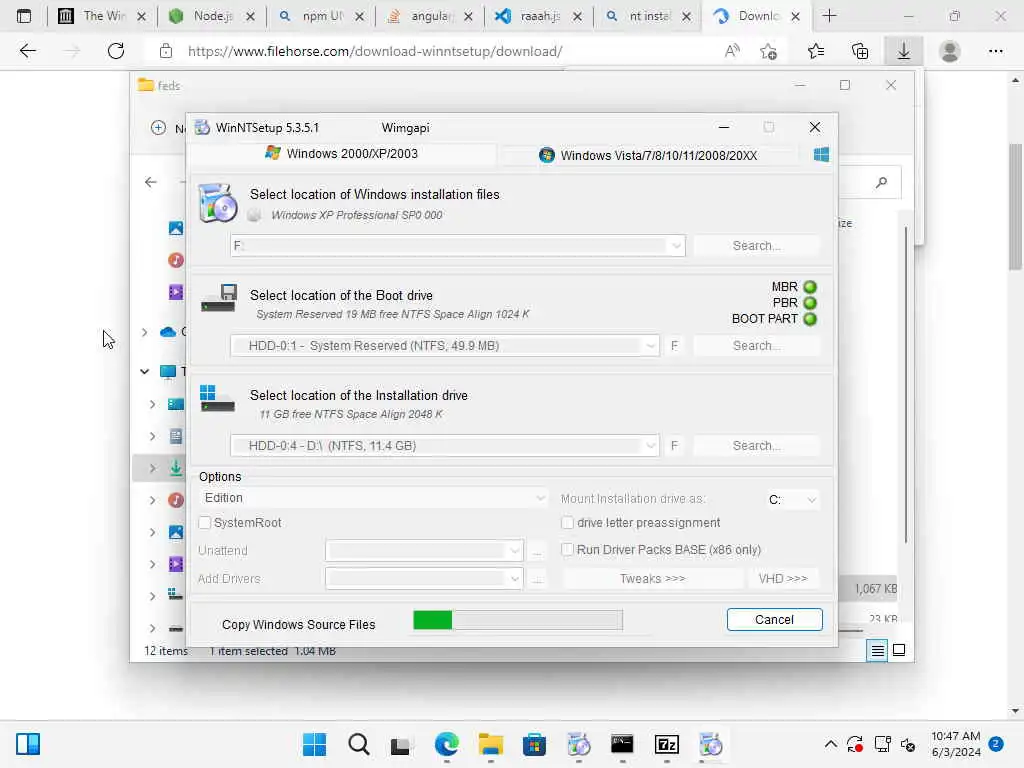Viewport: 1024px width, 768px height.
Task: Click the MBR green status indicator
Action: point(810,287)
